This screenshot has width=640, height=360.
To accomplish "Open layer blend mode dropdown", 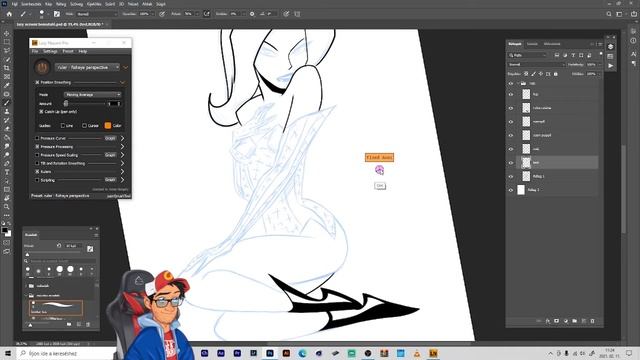I will point(536,64).
